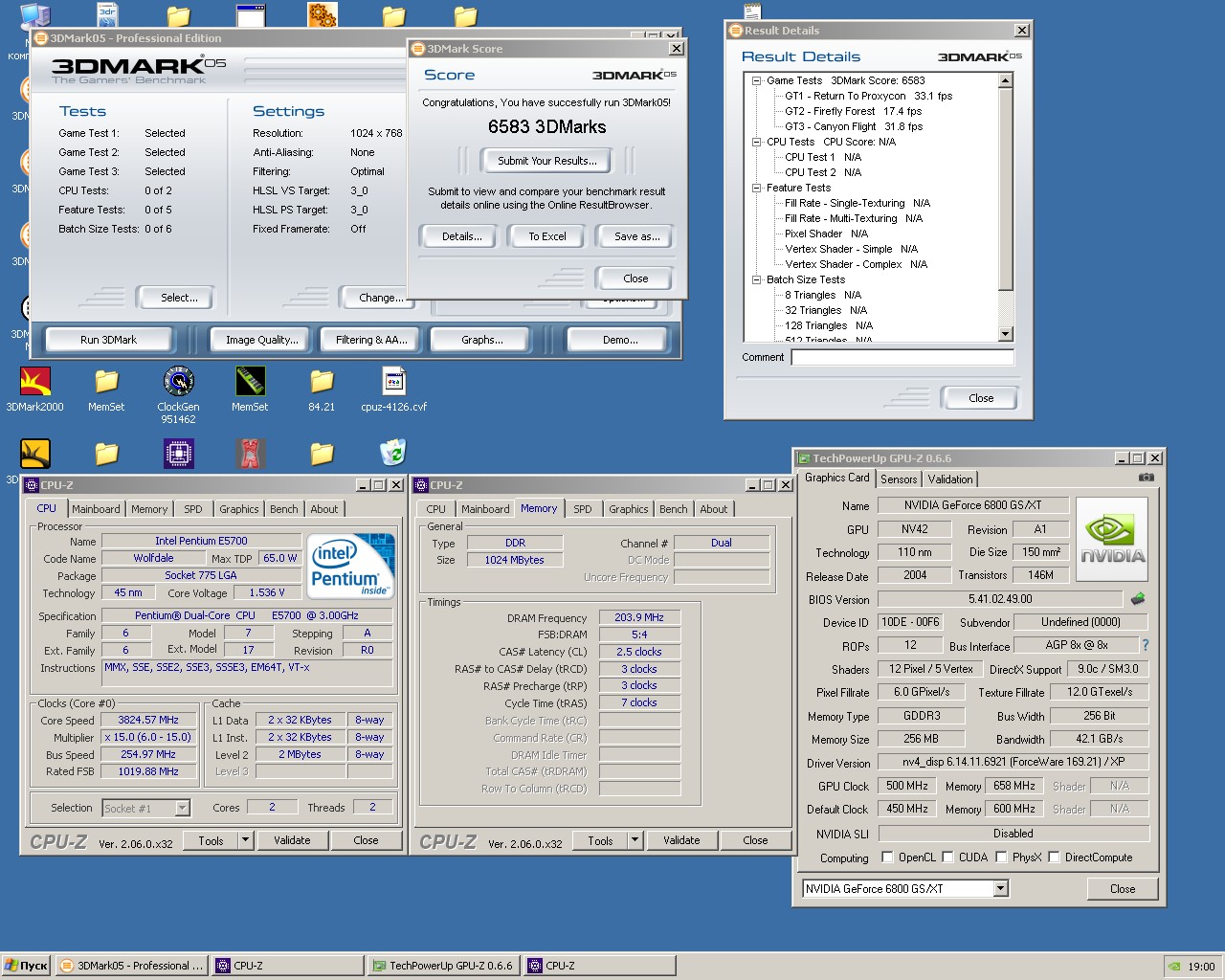This screenshot has height=980, width=1225.
Task: Click the Details... button in Score dialog
Action: click(x=461, y=236)
